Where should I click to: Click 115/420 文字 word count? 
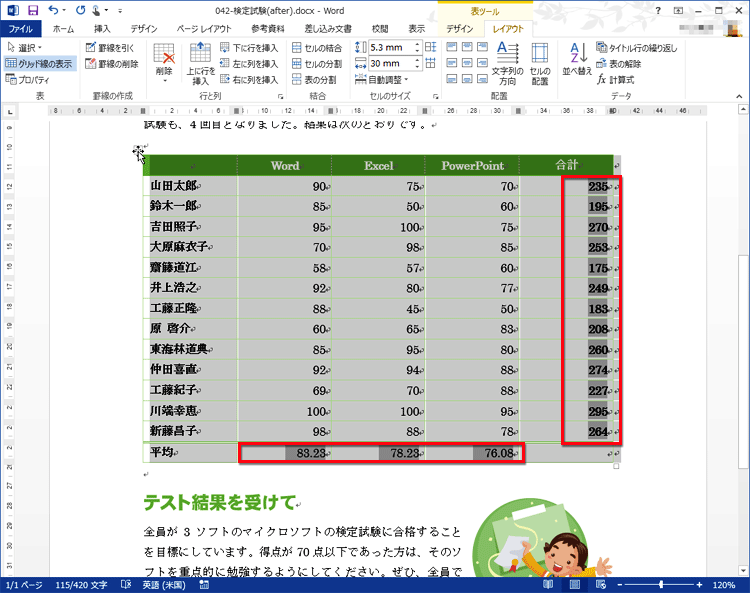tap(81, 584)
